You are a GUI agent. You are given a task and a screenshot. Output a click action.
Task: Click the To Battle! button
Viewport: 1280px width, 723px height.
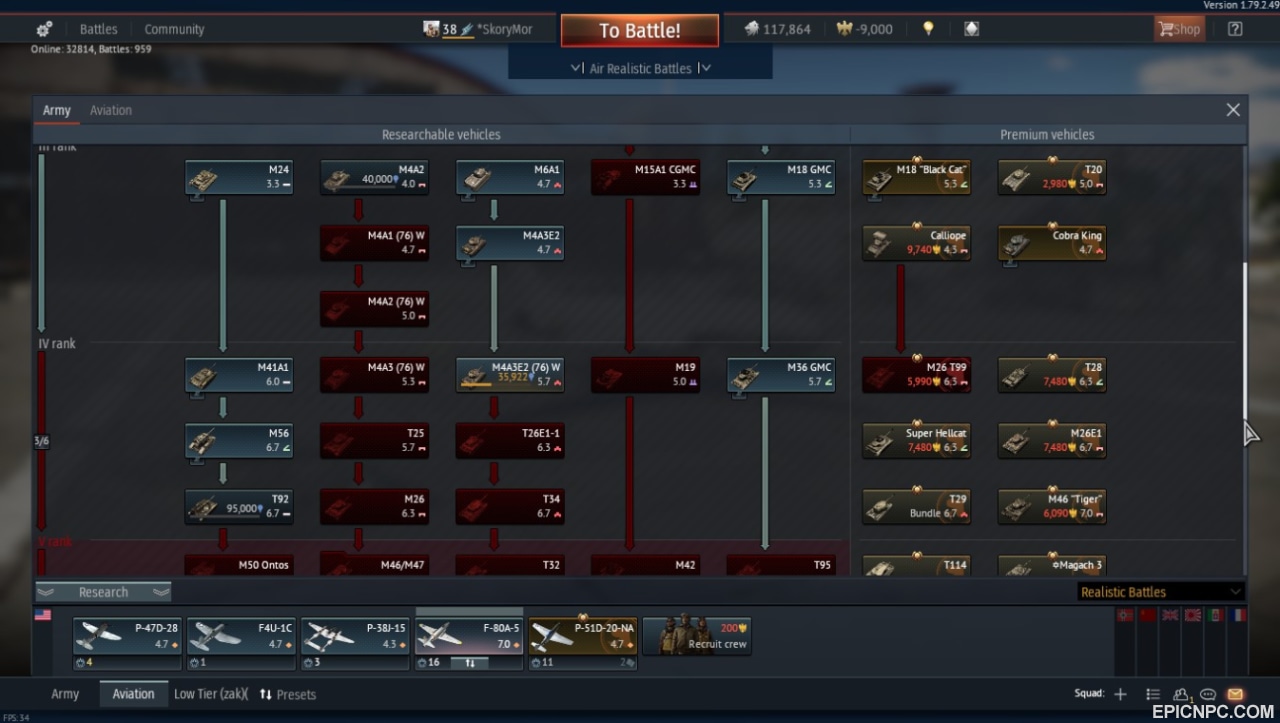click(x=640, y=30)
